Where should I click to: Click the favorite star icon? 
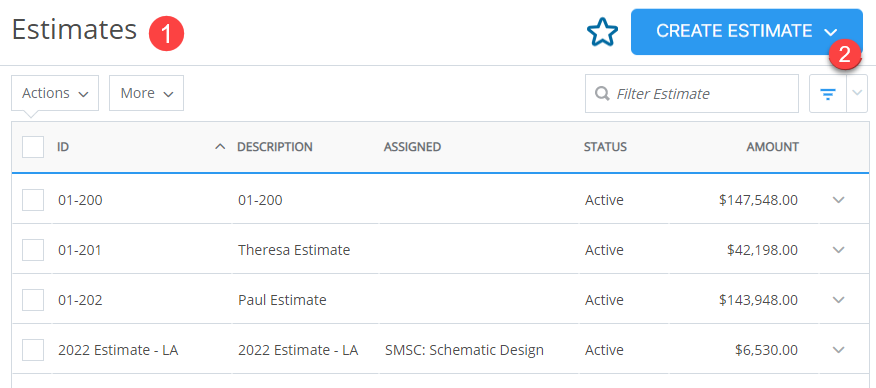pos(602,32)
